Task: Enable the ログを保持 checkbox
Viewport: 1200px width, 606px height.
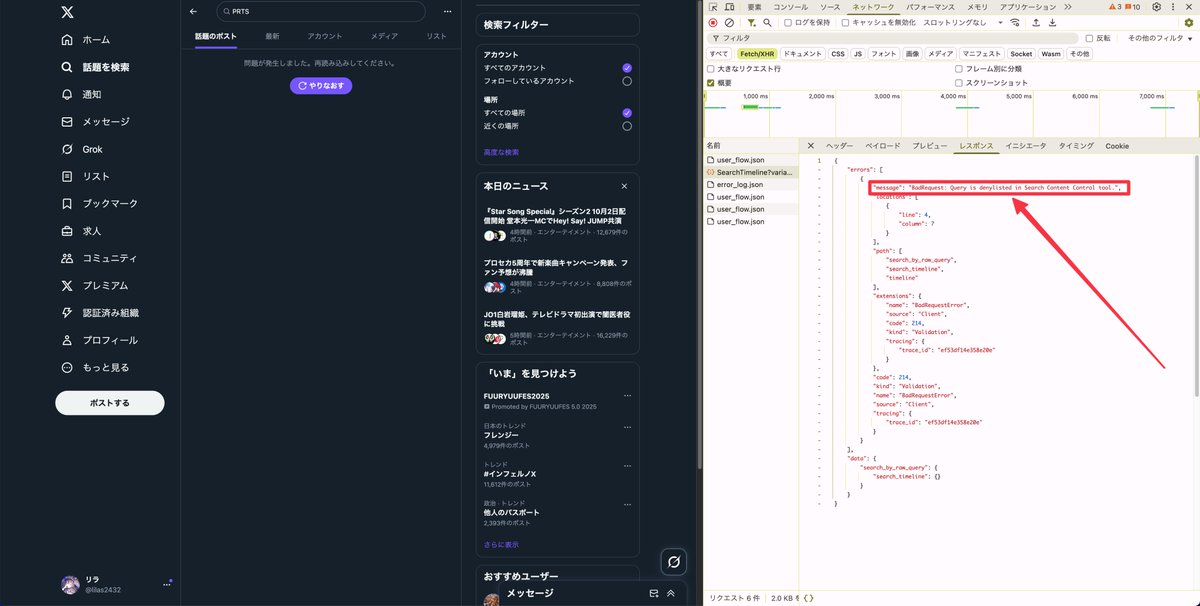Action: click(x=787, y=22)
